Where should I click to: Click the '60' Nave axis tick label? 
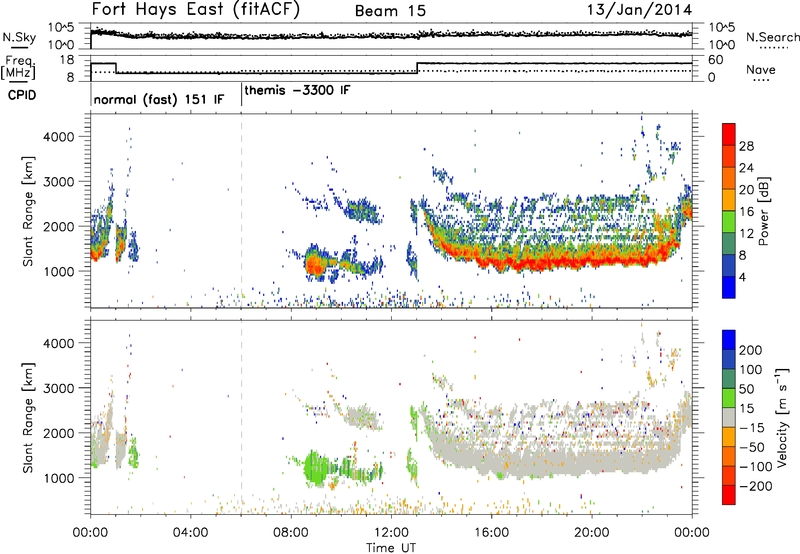[715, 60]
